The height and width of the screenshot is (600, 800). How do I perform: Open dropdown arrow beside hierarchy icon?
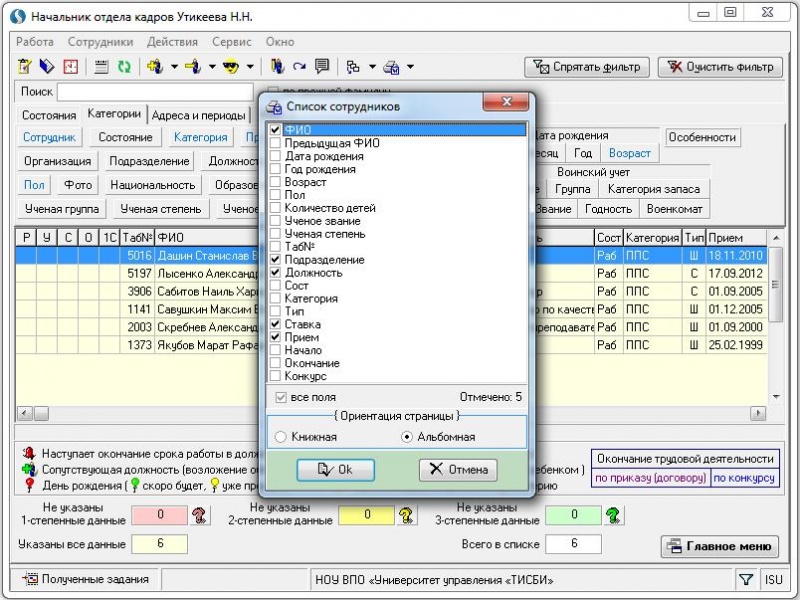tap(372, 66)
